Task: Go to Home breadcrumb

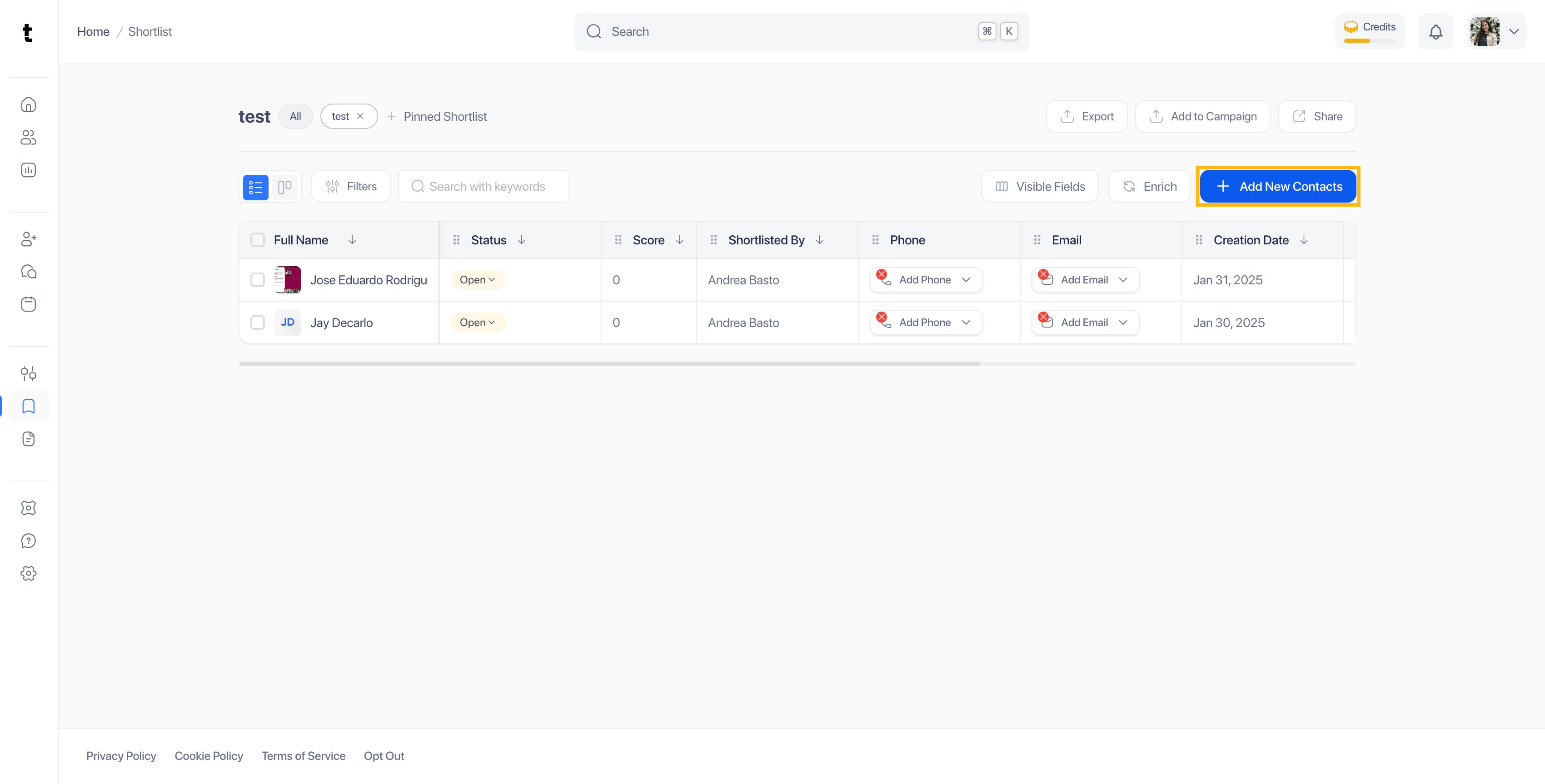Action: (93, 32)
